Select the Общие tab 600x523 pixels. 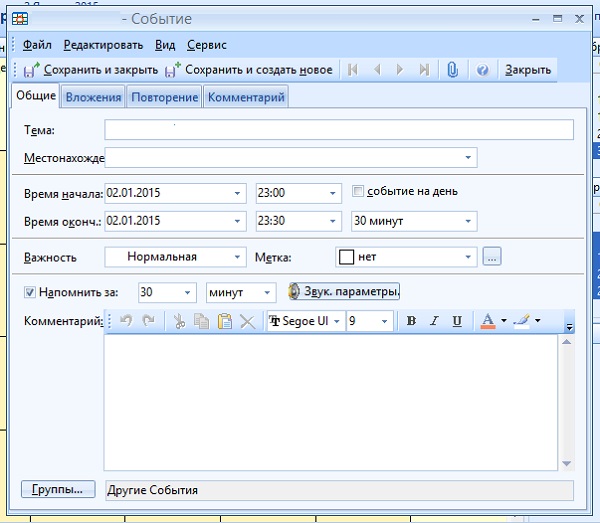[36, 96]
